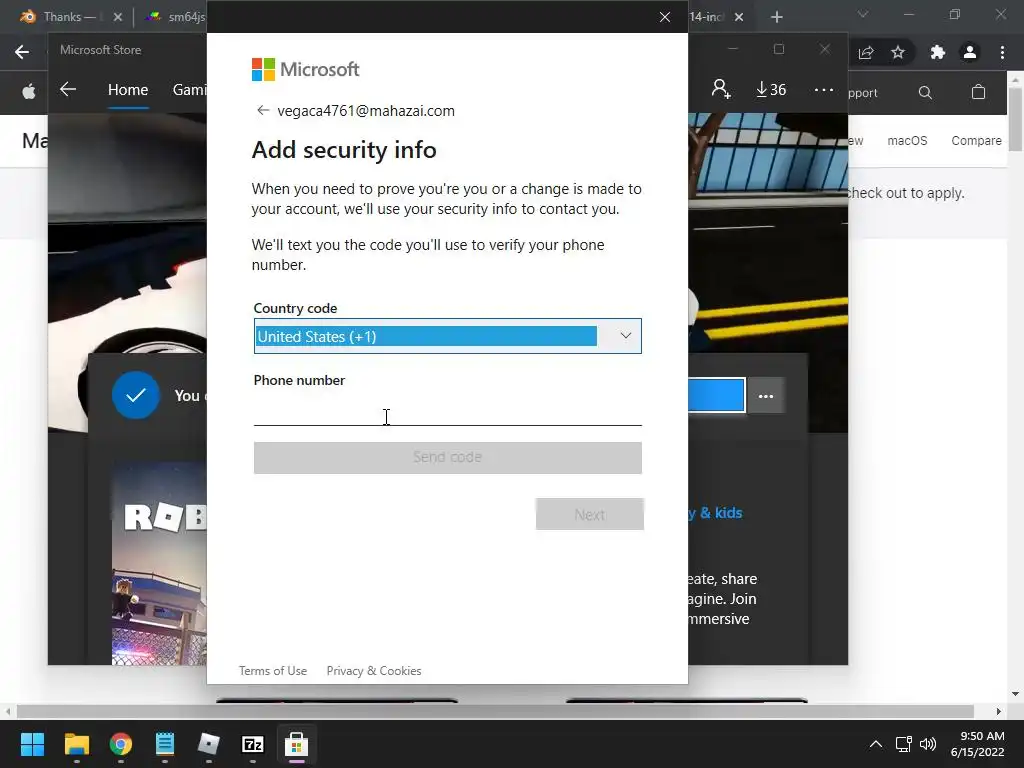Click the scroll right arrow

(999, 711)
